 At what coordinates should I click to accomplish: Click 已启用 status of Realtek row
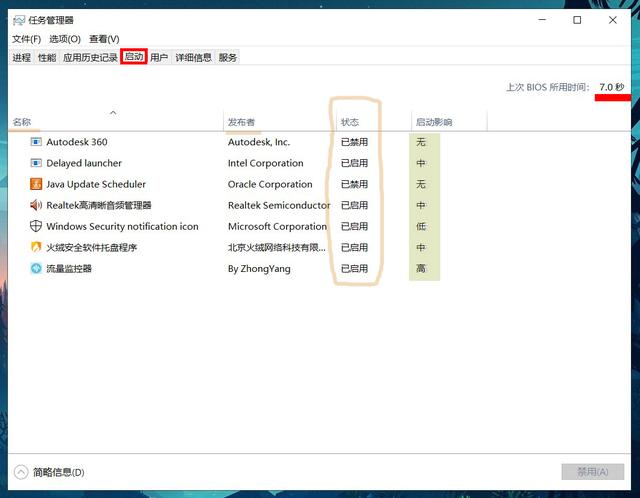(x=354, y=205)
